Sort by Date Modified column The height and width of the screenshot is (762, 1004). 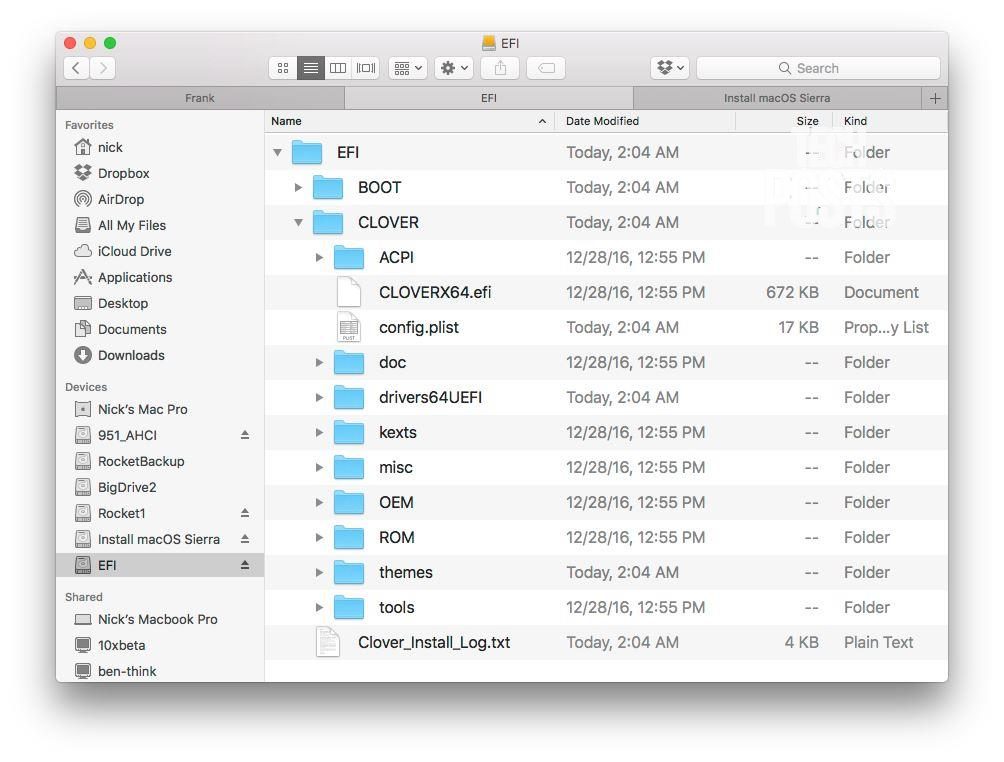[645, 121]
